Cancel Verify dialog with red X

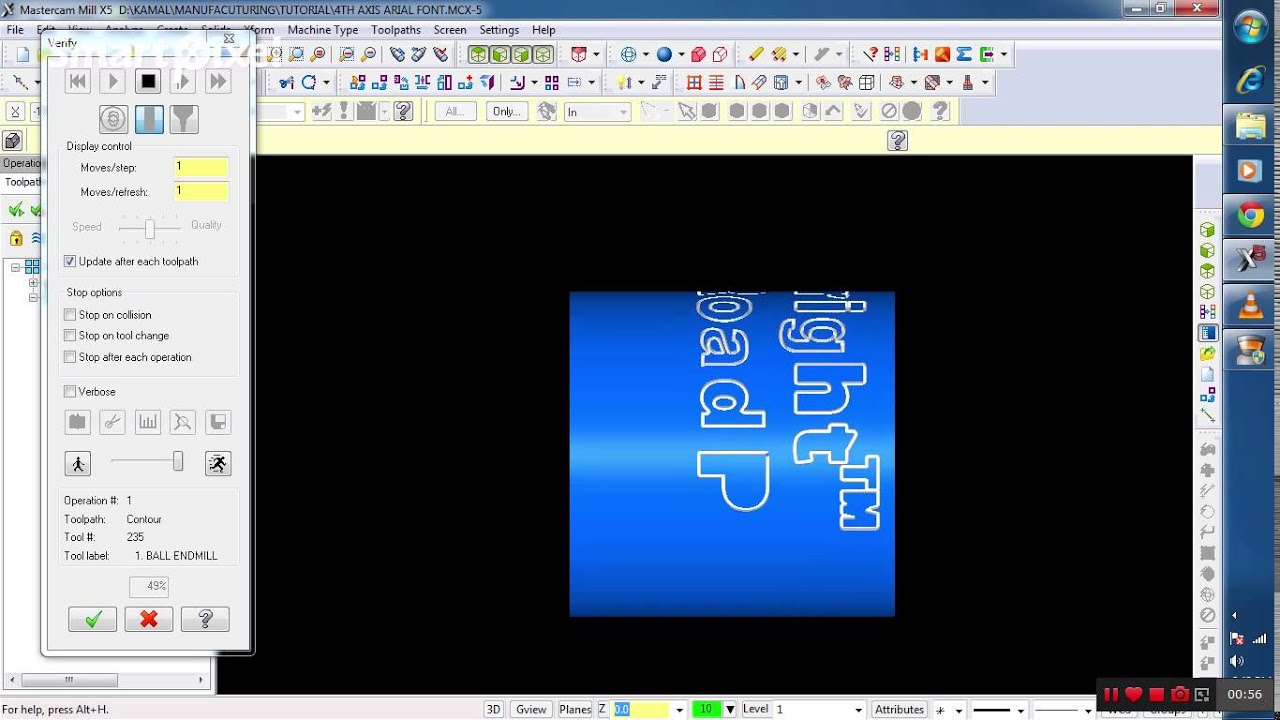pos(149,619)
